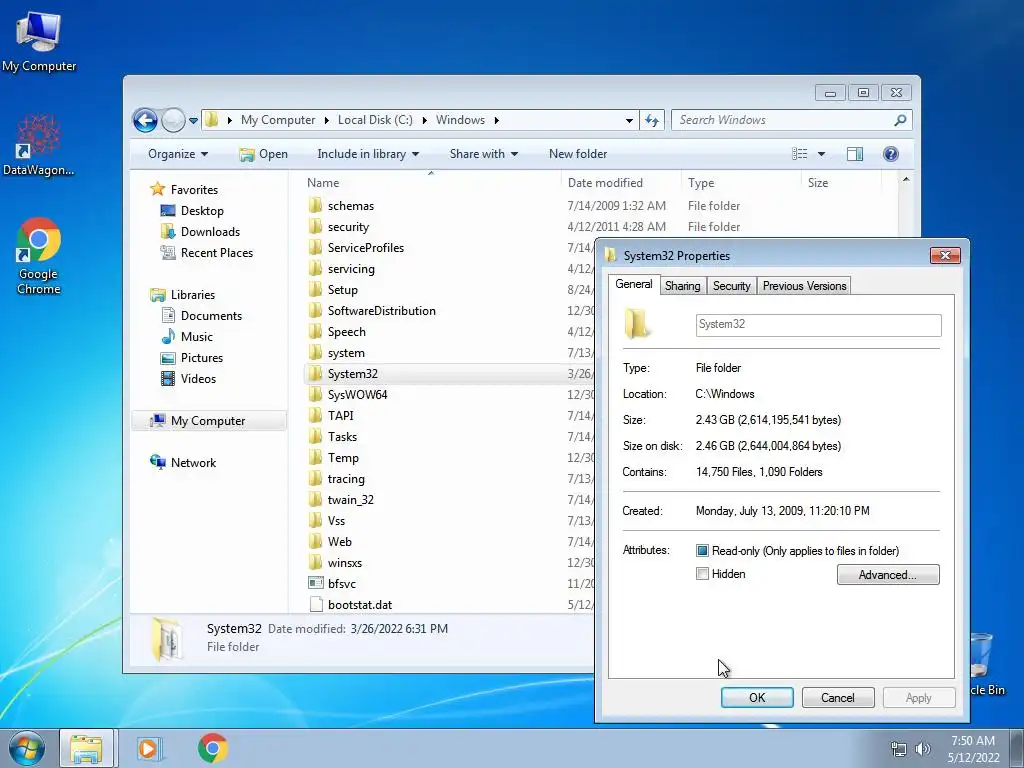This screenshot has height=768, width=1024.
Task: Click the volume speaker tray icon
Action: pos(923,749)
